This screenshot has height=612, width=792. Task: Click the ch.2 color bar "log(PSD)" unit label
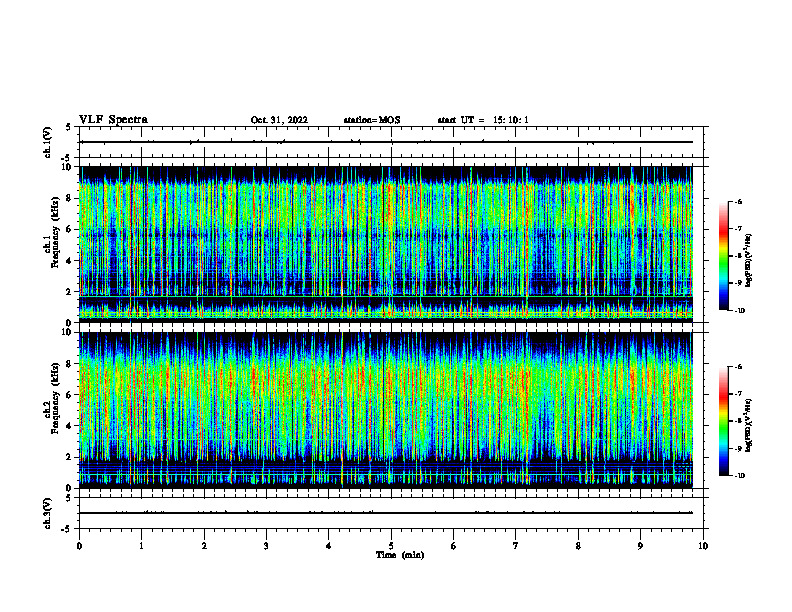749,425
